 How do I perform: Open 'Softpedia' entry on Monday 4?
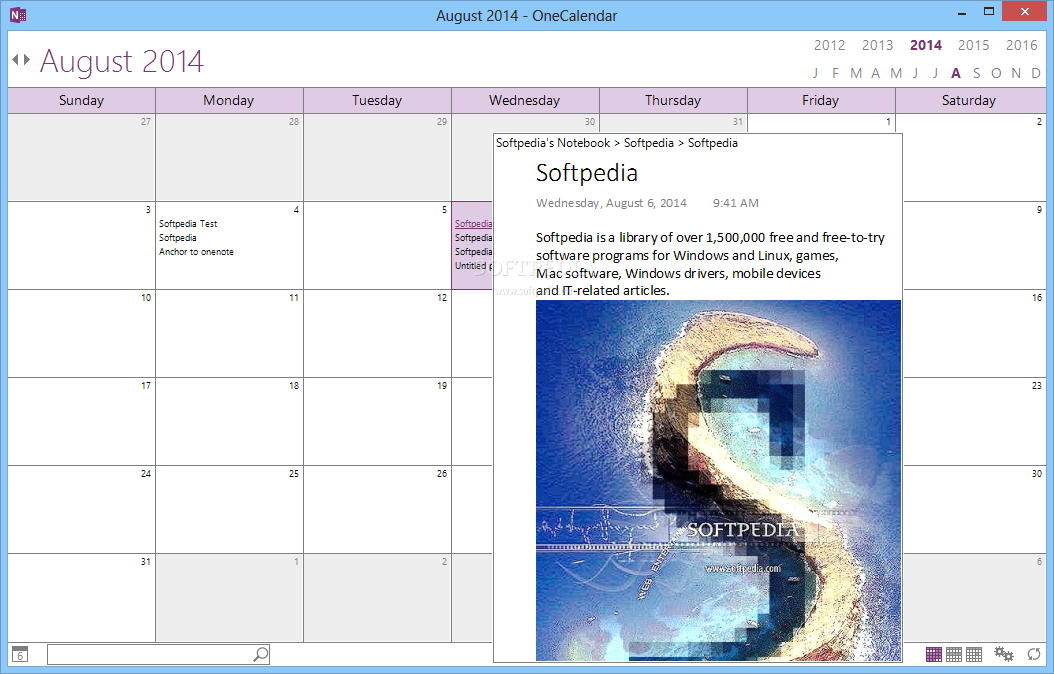click(x=177, y=238)
